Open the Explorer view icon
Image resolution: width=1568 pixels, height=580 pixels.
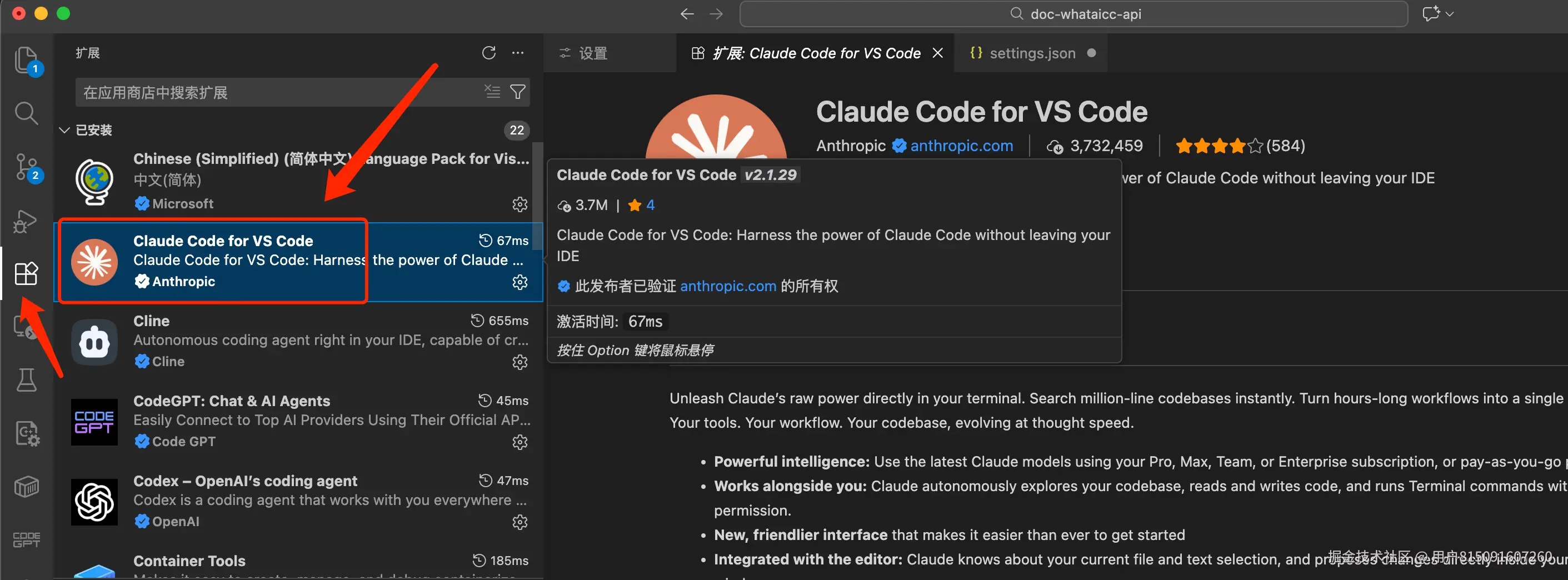pos(27,61)
